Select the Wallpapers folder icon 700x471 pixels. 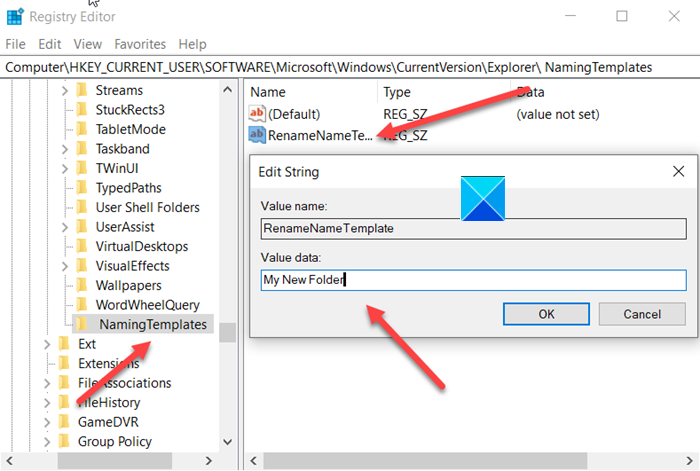click(82, 285)
